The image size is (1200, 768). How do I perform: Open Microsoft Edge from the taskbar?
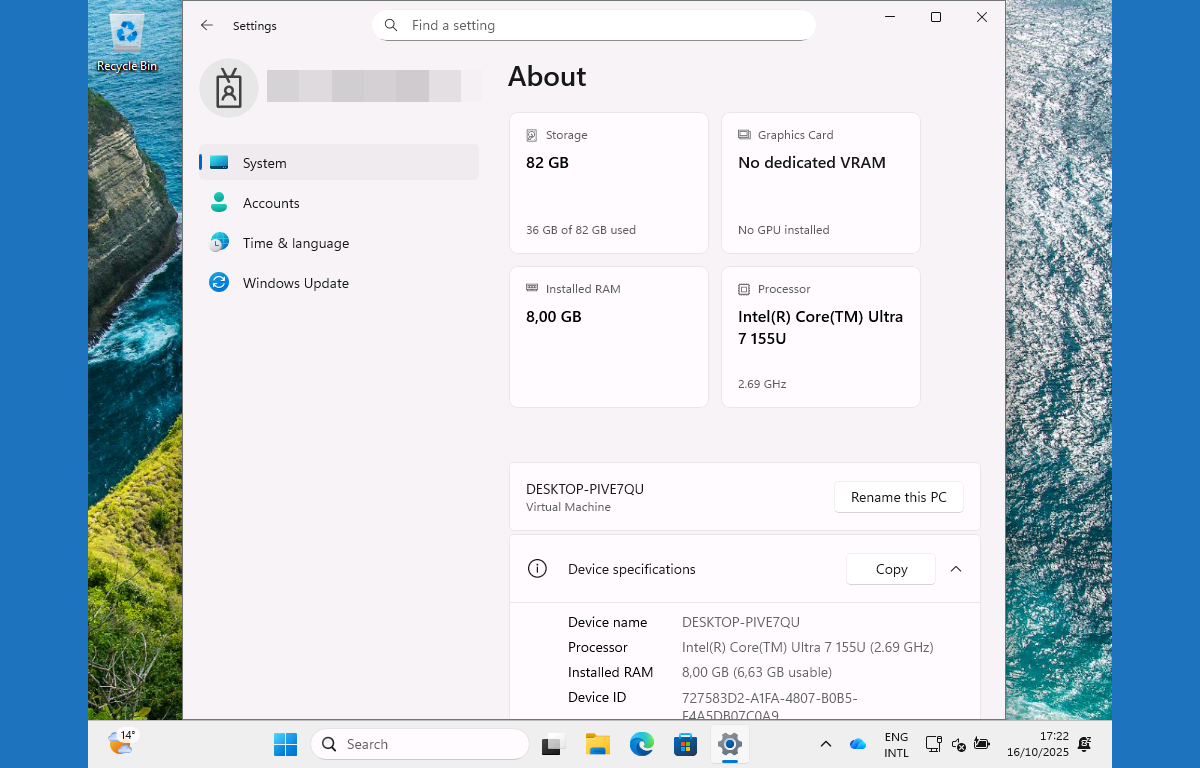641,744
